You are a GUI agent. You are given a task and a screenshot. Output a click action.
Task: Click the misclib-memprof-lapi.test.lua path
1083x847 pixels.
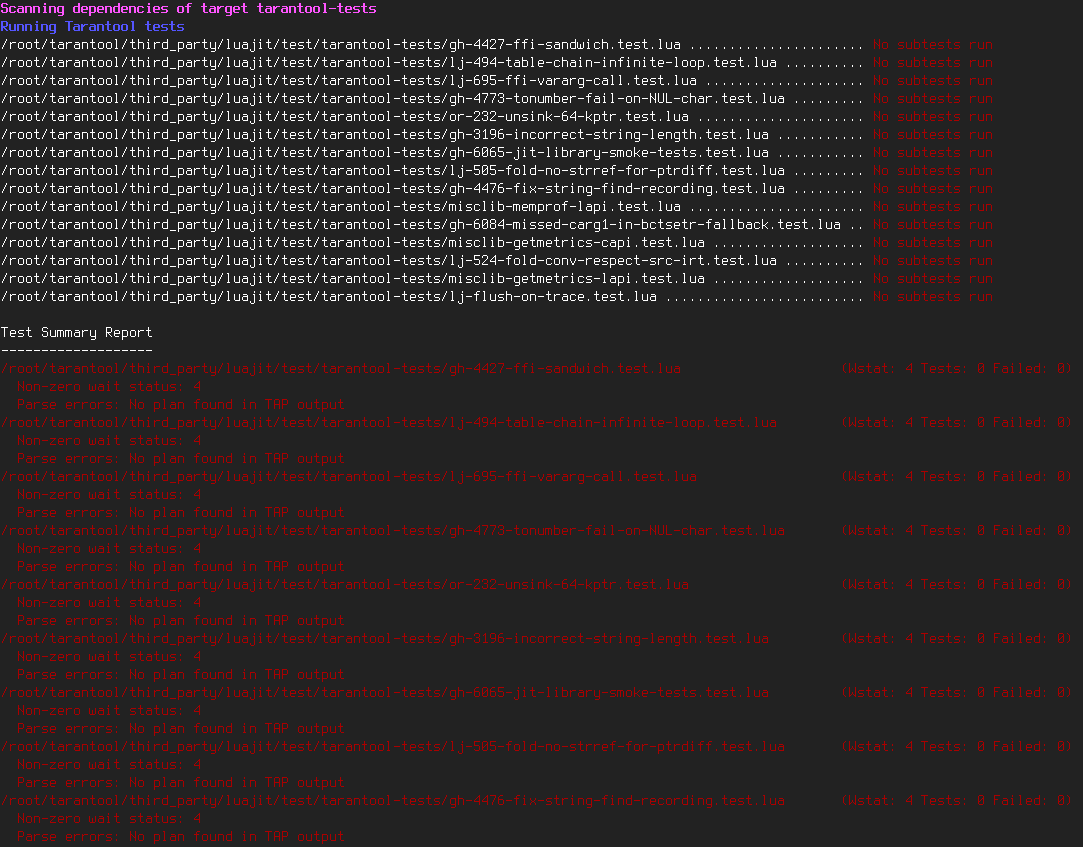[341, 207]
